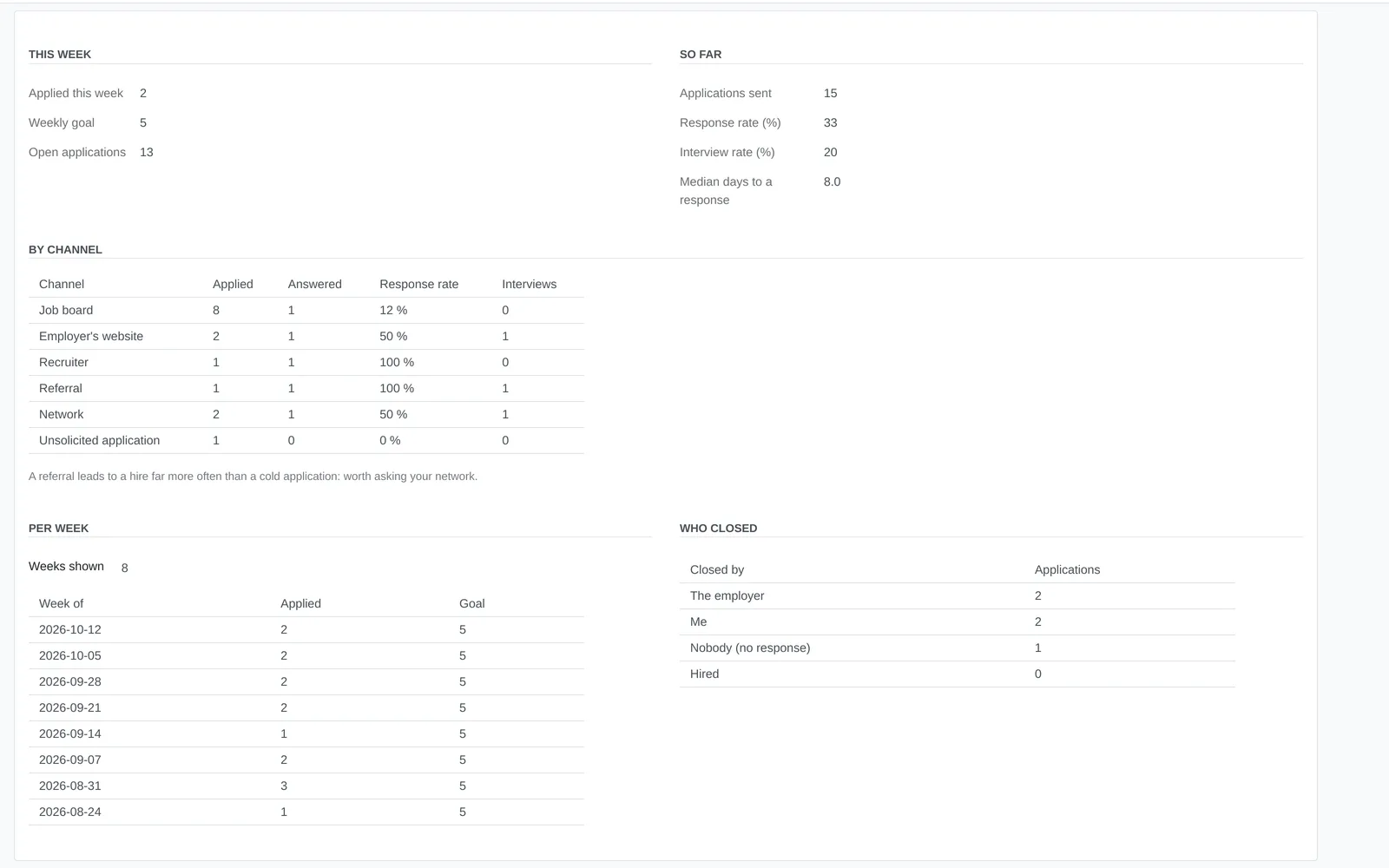Select the week of 2026-08-31 row
Screen dimensions: 1389x868
(306, 786)
